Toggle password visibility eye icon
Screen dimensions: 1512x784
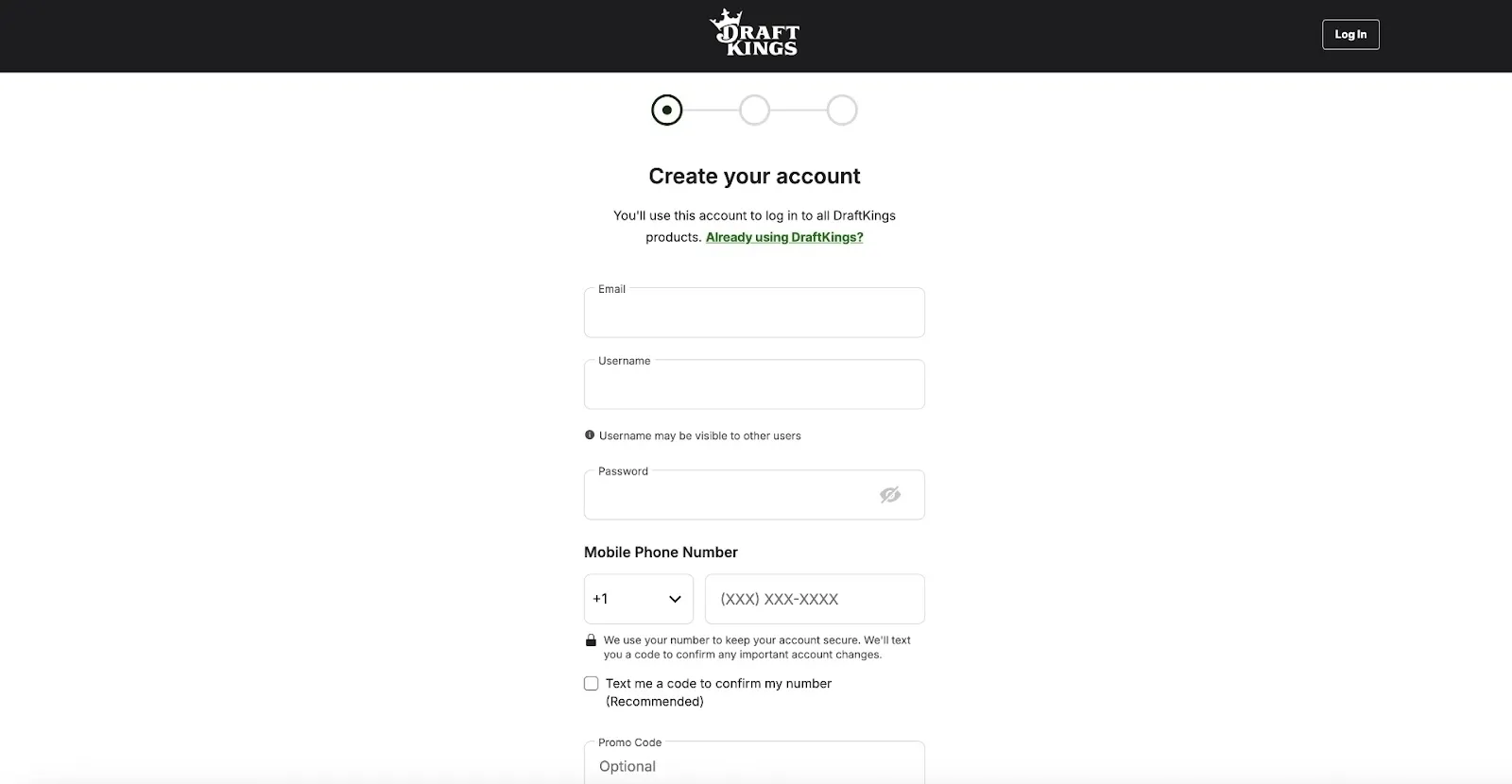tap(890, 495)
